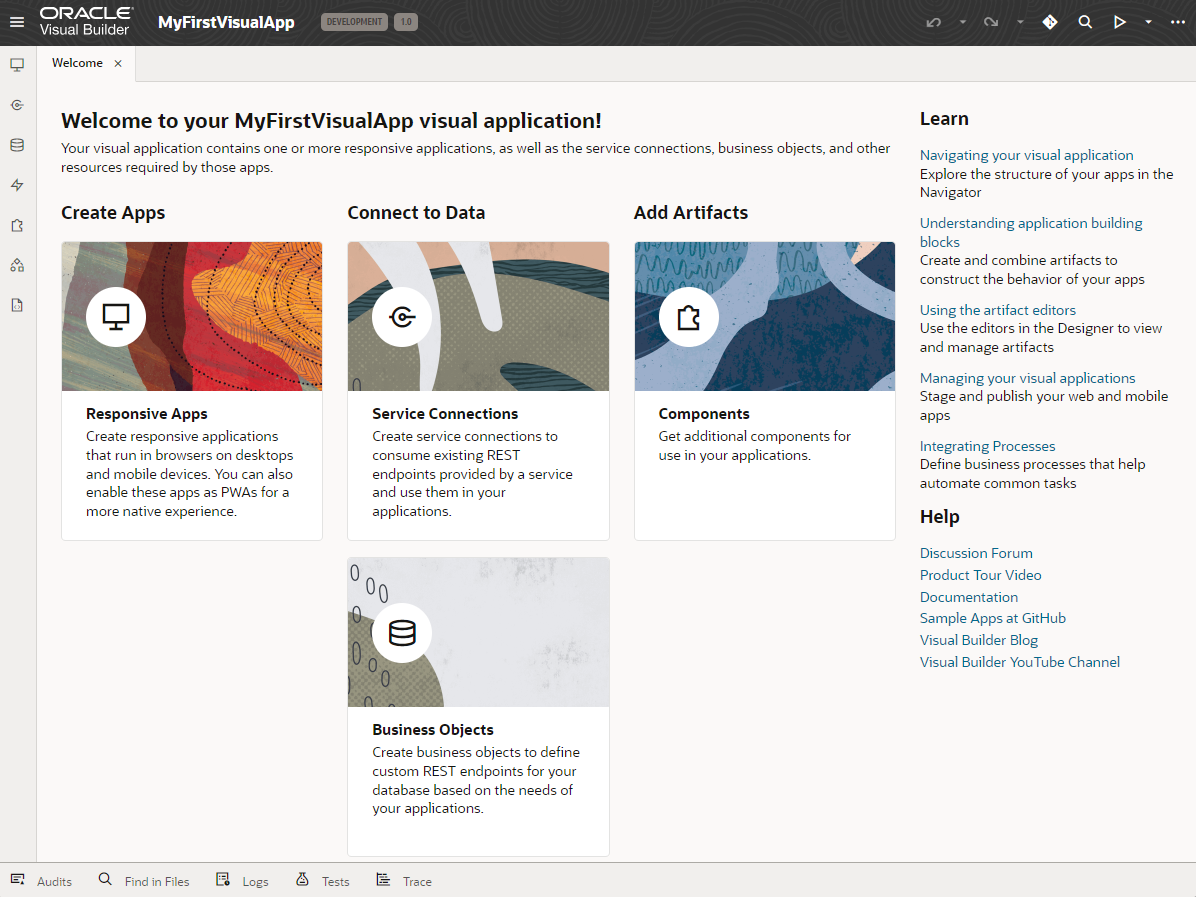1196x897 pixels.
Task: Click the Preview play icon in header
Action: pyautogui.click(x=1120, y=22)
